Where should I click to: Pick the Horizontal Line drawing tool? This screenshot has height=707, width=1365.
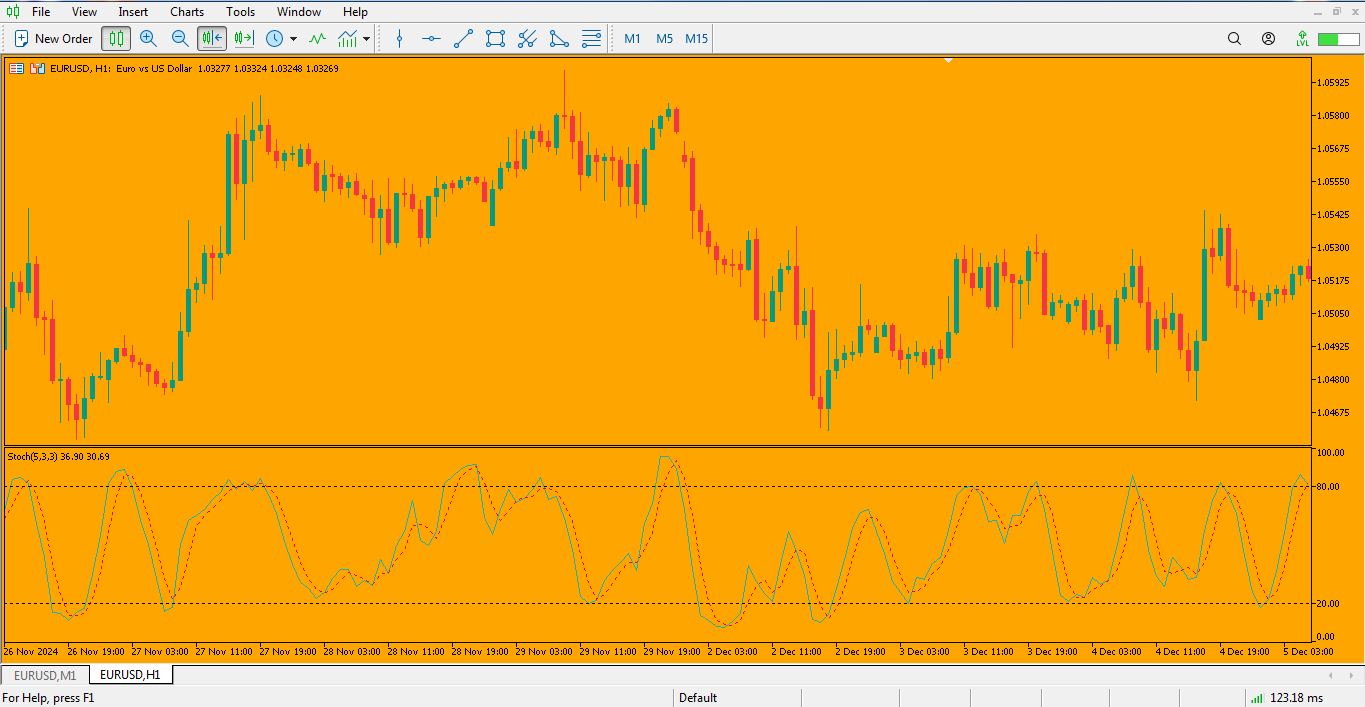point(430,38)
